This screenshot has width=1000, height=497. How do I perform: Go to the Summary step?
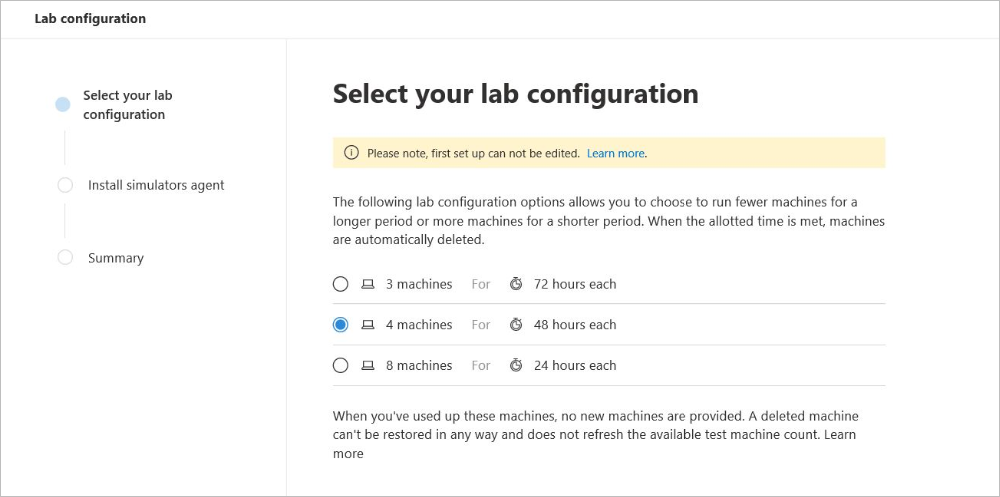coord(116,258)
